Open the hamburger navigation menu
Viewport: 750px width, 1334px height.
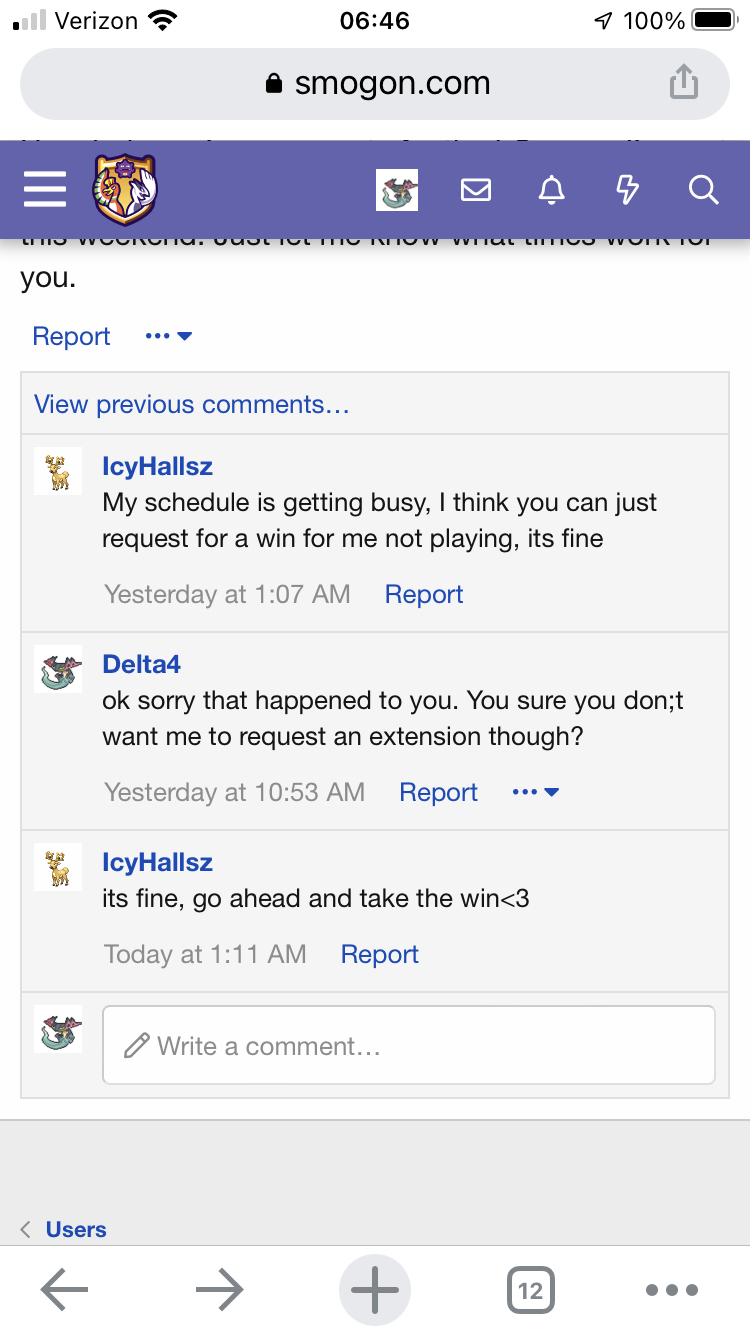pyautogui.click(x=45, y=190)
